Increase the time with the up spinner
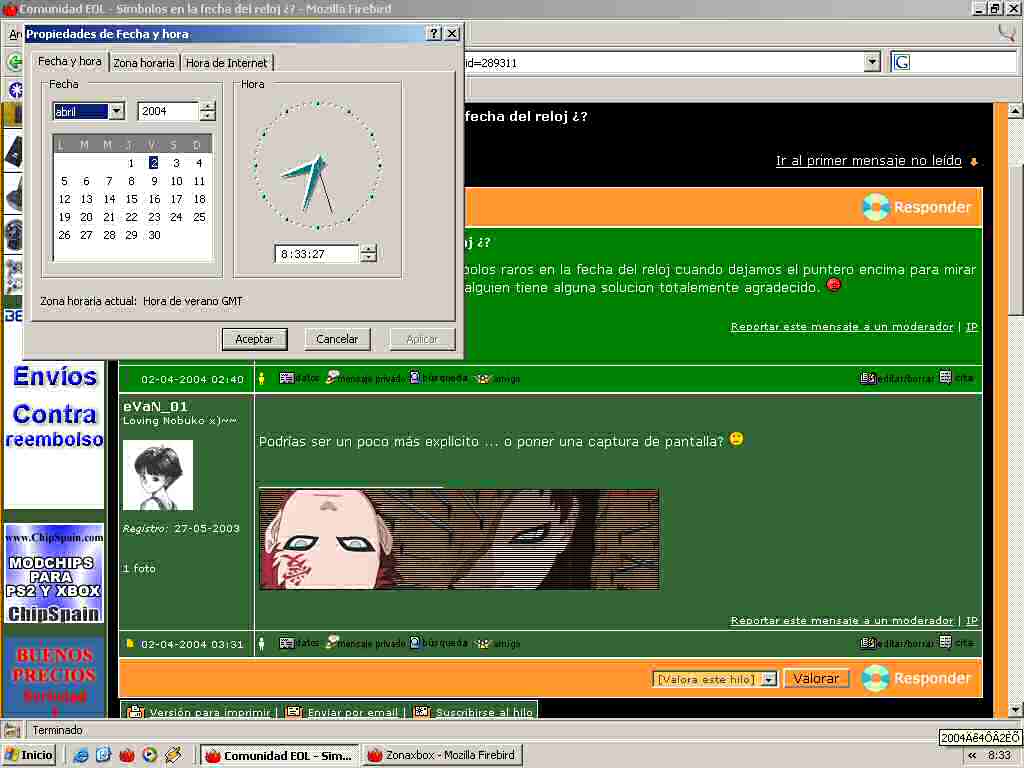The image size is (1024, 768). (369, 249)
